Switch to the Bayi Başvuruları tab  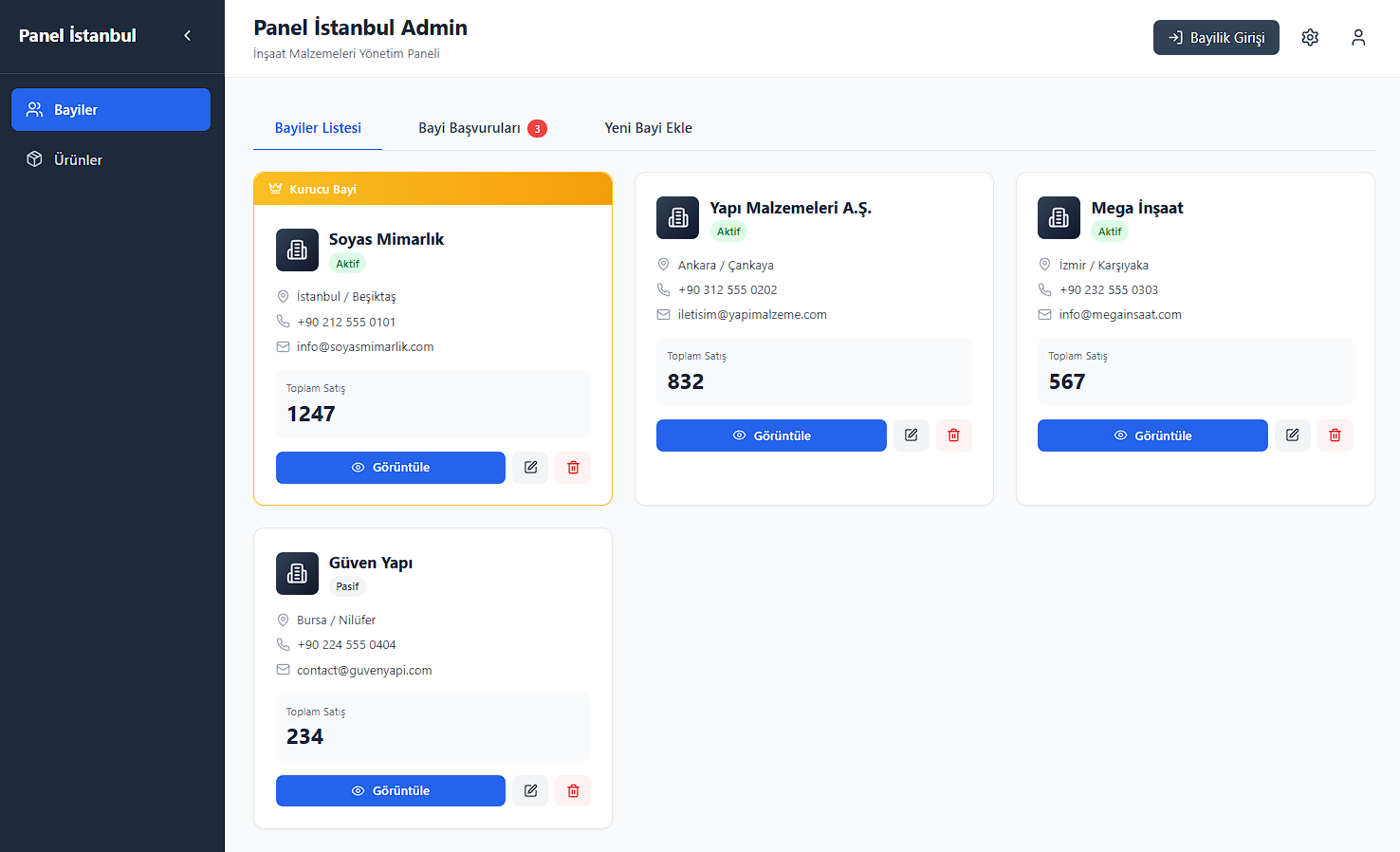(x=482, y=128)
